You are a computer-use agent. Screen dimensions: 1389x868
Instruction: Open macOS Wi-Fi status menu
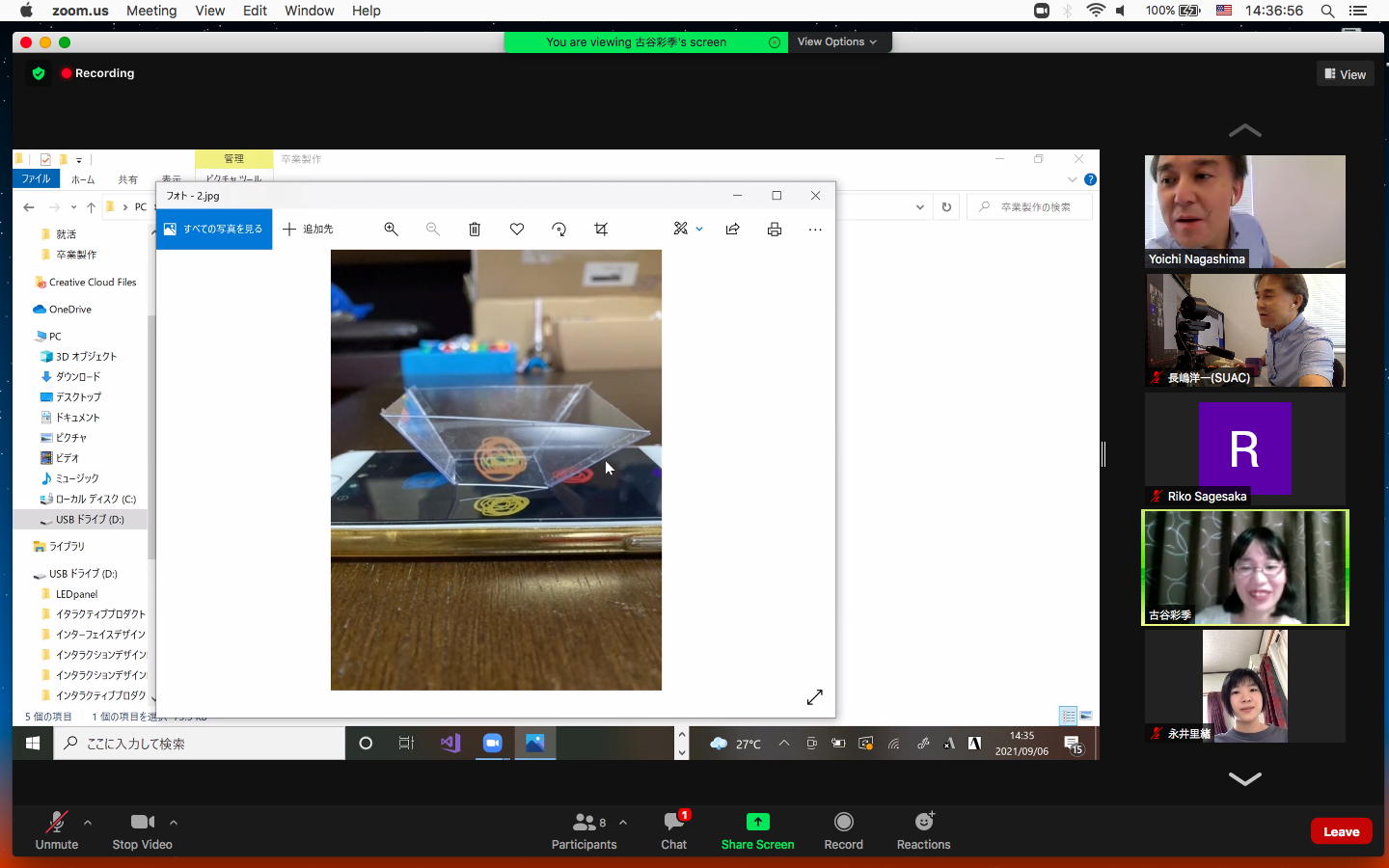coord(1096,11)
